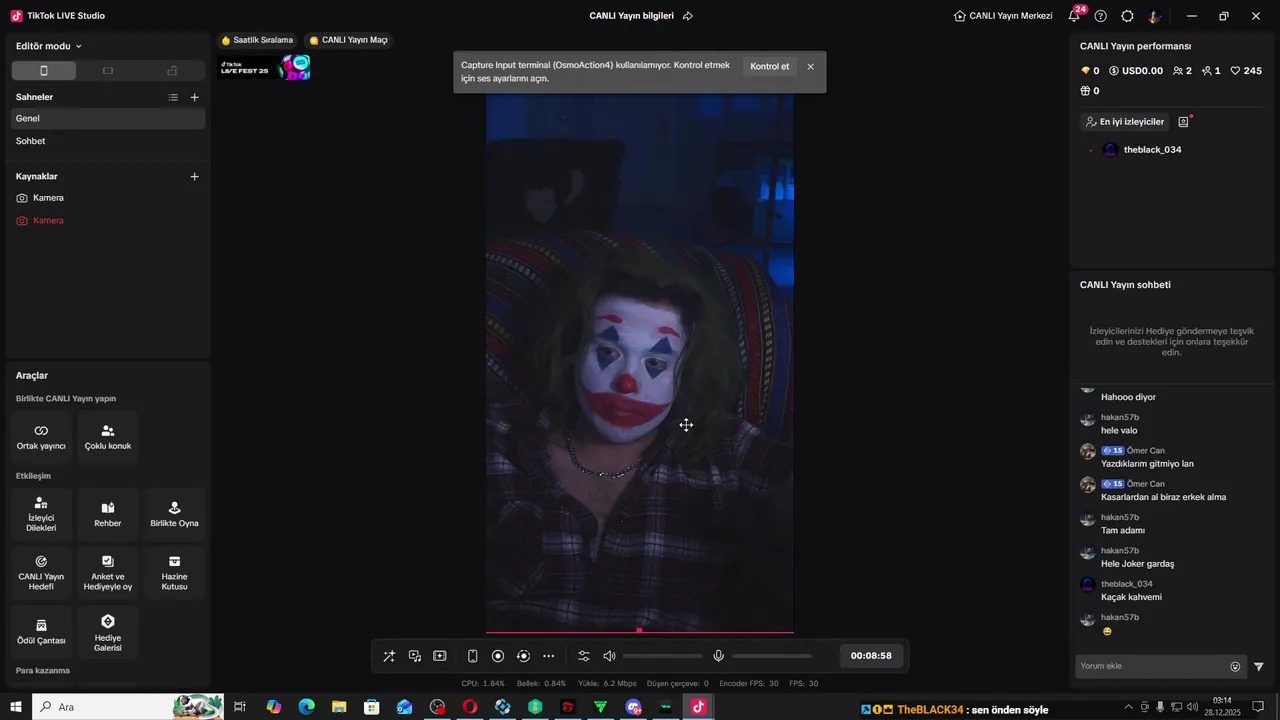The width and height of the screenshot is (1280, 720).
Task: Click chat message 'Hele Joker gardaş'
Action: [x=1138, y=564]
